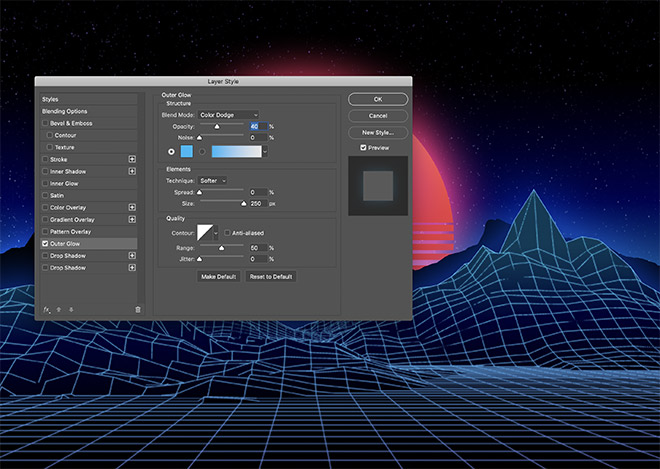The width and height of the screenshot is (660, 469).
Task: Click plus icon beside Color Overlay
Action: coord(132,207)
